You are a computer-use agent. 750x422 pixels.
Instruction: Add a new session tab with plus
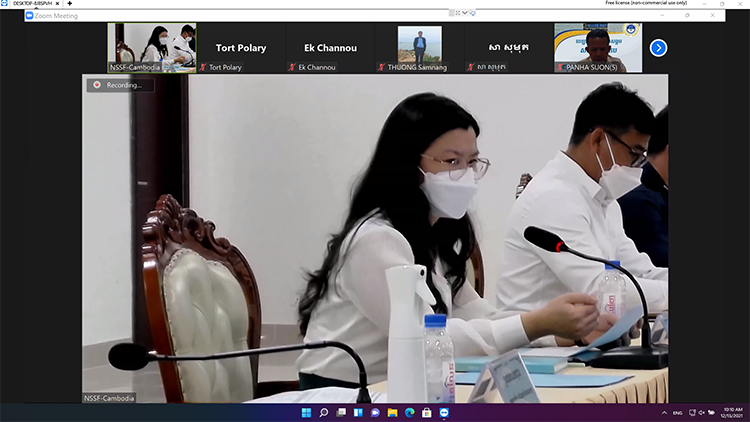point(69,4)
